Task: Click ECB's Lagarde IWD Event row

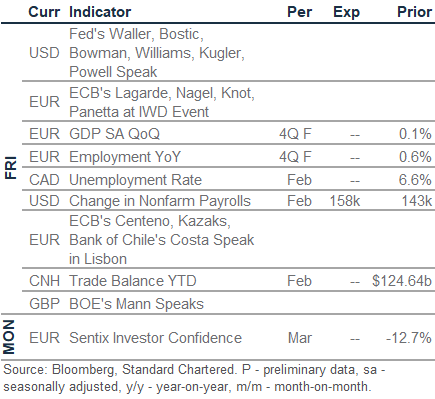Action: click(228, 102)
